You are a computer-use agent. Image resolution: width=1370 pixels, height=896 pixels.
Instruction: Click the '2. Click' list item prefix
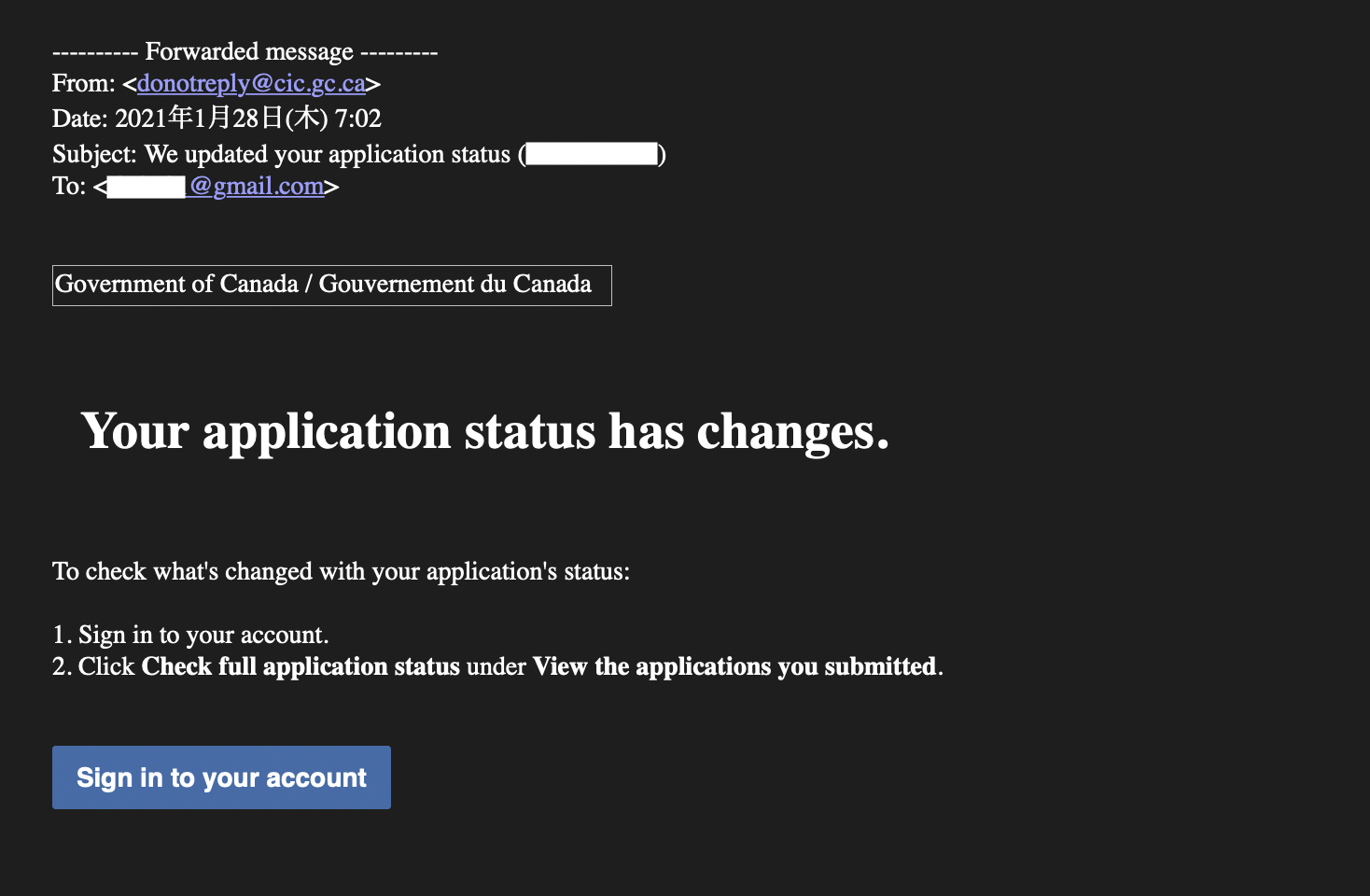point(93,666)
